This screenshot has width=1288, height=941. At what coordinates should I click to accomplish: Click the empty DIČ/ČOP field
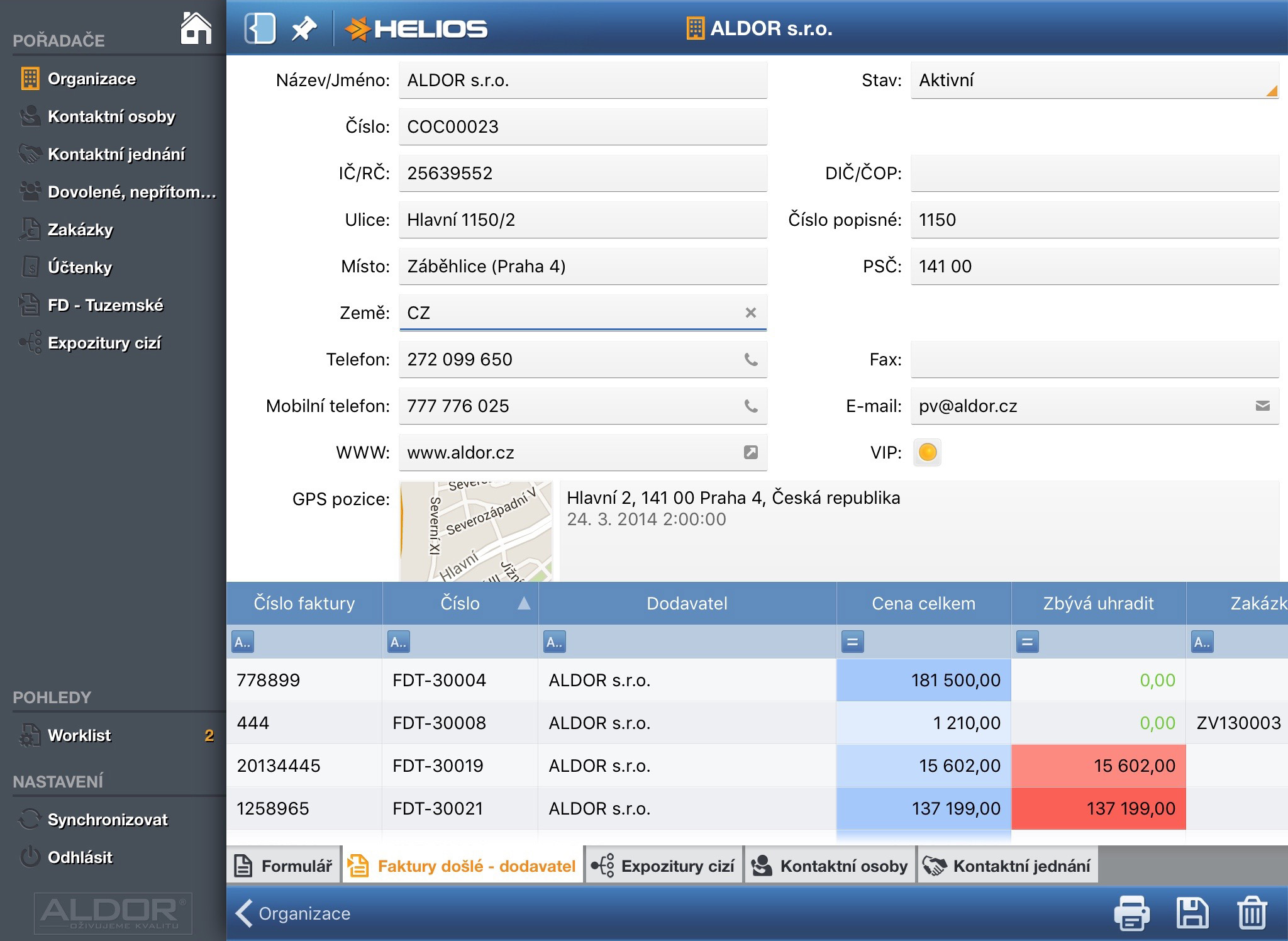(1095, 173)
